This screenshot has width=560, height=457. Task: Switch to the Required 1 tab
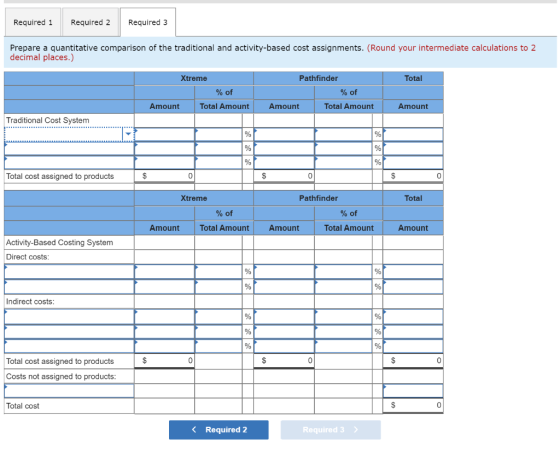pyautogui.click(x=33, y=22)
